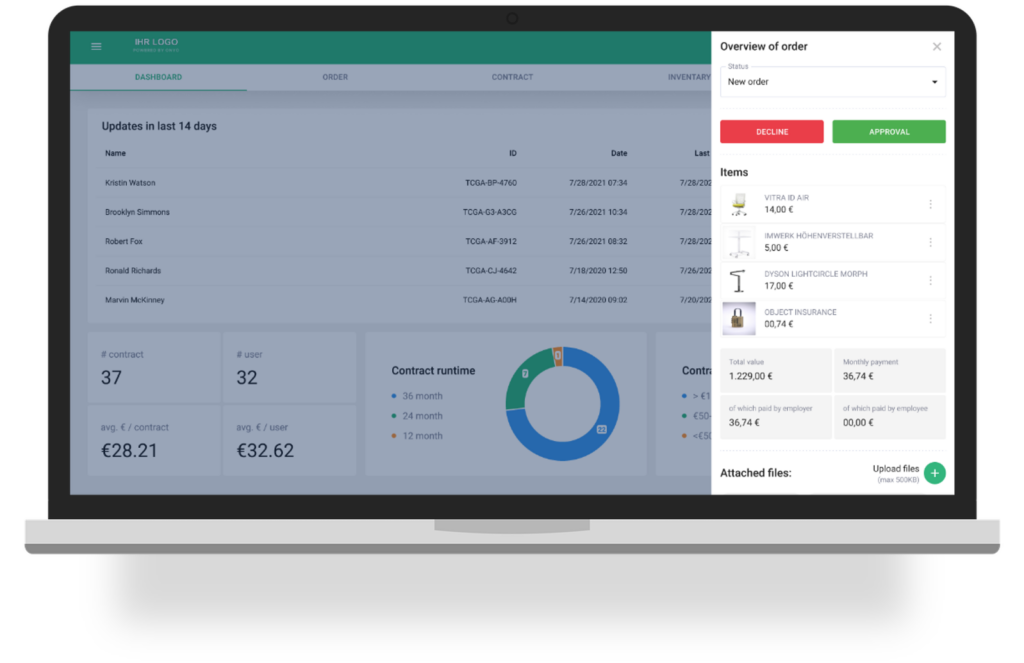The height and width of the screenshot is (663, 1024).
Task: Click avg € / user value €32.62
Action: pos(265,450)
